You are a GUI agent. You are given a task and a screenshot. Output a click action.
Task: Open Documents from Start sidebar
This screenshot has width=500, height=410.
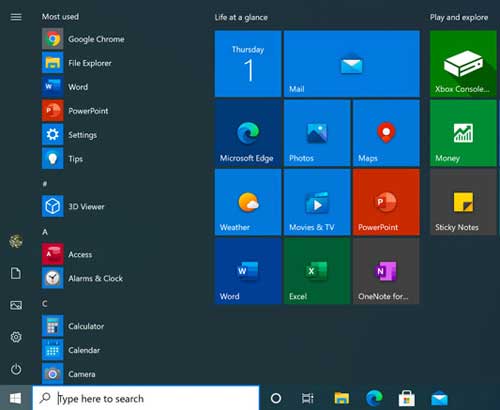(16, 273)
